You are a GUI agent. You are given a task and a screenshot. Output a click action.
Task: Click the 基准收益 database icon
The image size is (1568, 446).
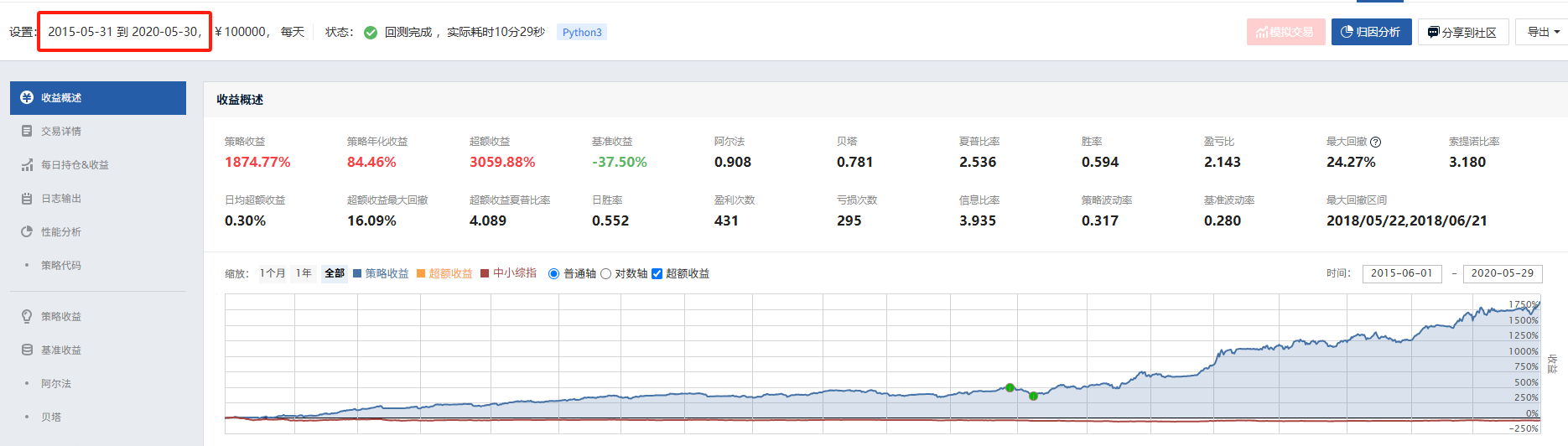(x=27, y=350)
